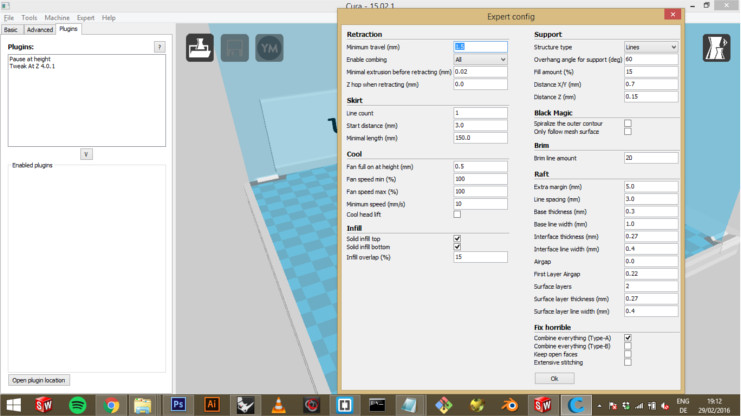Click the Z hop when retracting field
741x416 pixels.
(480, 84)
